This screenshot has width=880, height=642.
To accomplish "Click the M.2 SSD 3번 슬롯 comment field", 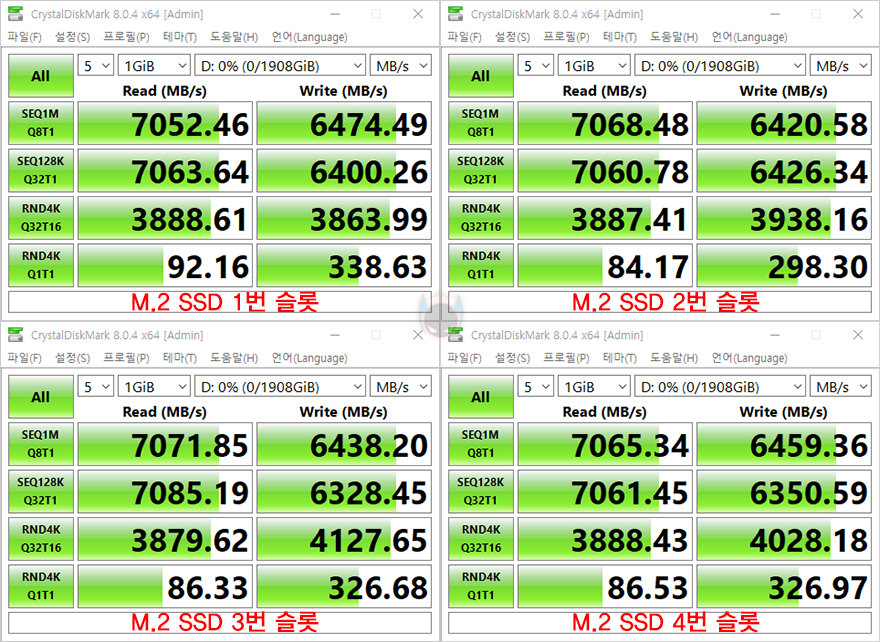I will point(220,623).
